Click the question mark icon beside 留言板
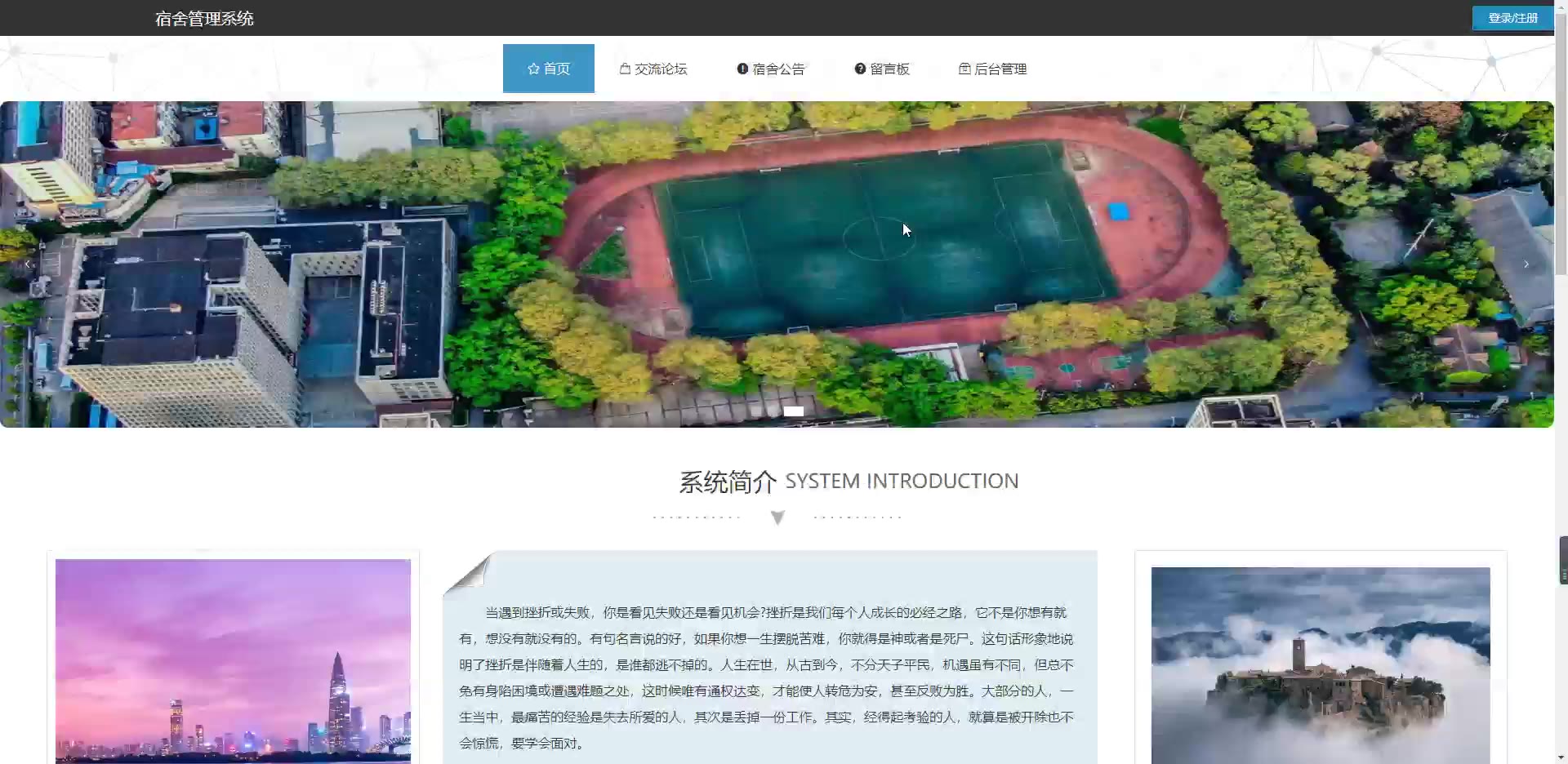This screenshot has height=764, width=1568. point(860,69)
